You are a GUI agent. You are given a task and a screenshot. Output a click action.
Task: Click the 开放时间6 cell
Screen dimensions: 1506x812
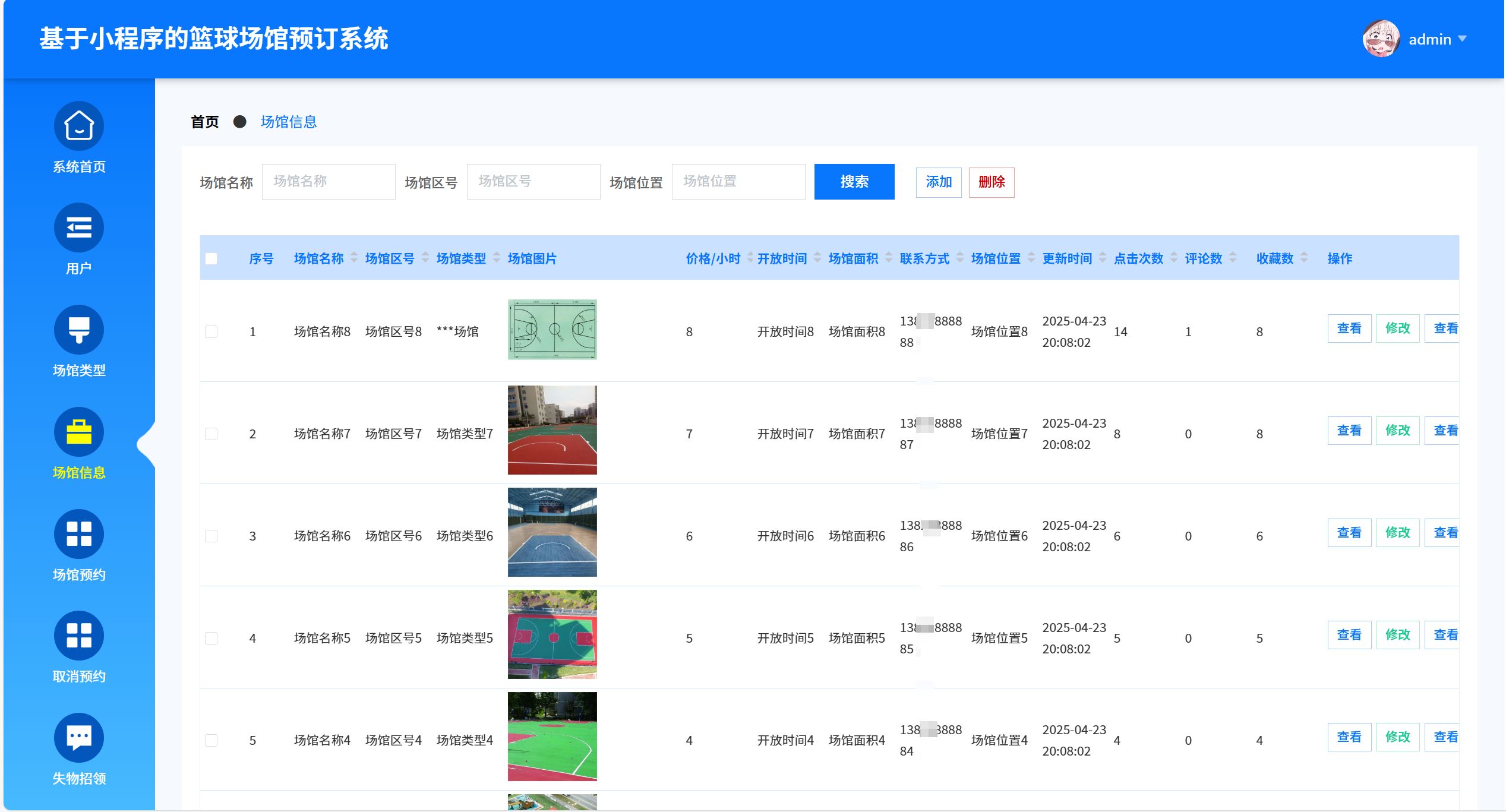785,536
